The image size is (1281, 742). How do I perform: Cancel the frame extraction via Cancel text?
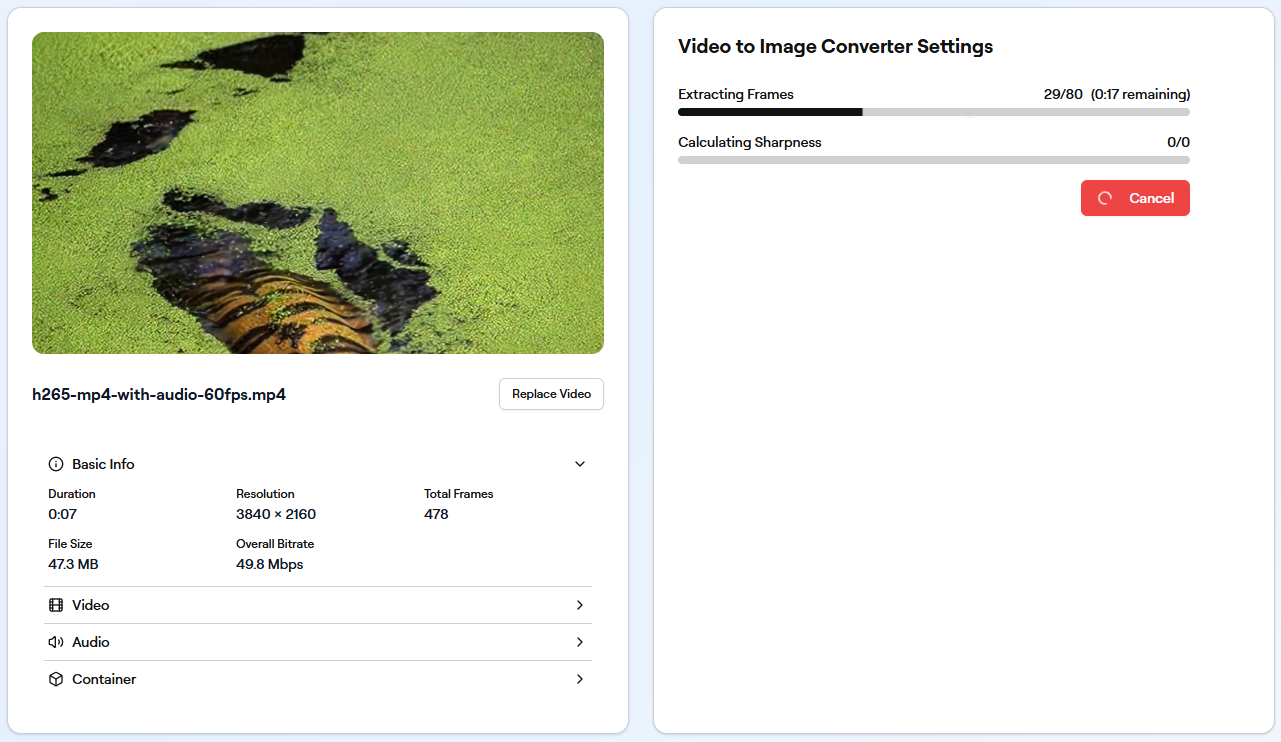[x=1151, y=198]
